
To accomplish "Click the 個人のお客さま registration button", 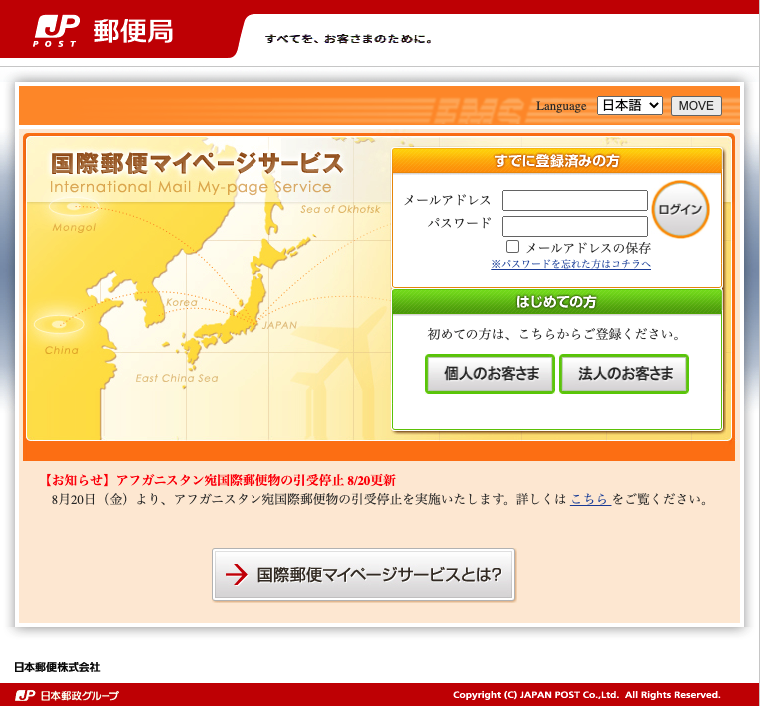I will click(490, 374).
